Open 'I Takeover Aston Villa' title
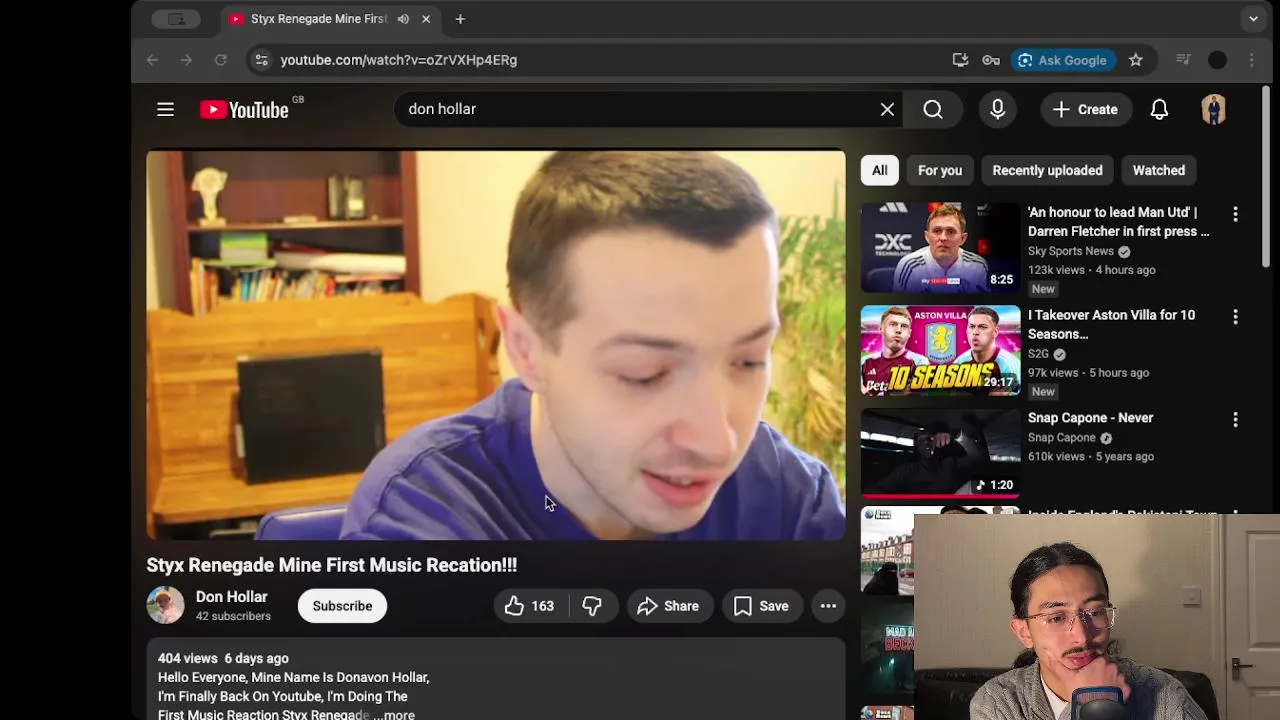Viewport: 1280px width, 720px height. (x=1111, y=324)
